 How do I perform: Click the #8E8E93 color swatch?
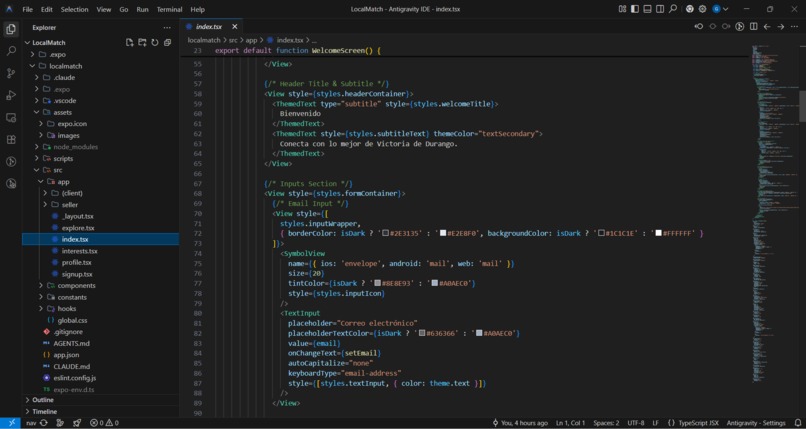(377, 283)
